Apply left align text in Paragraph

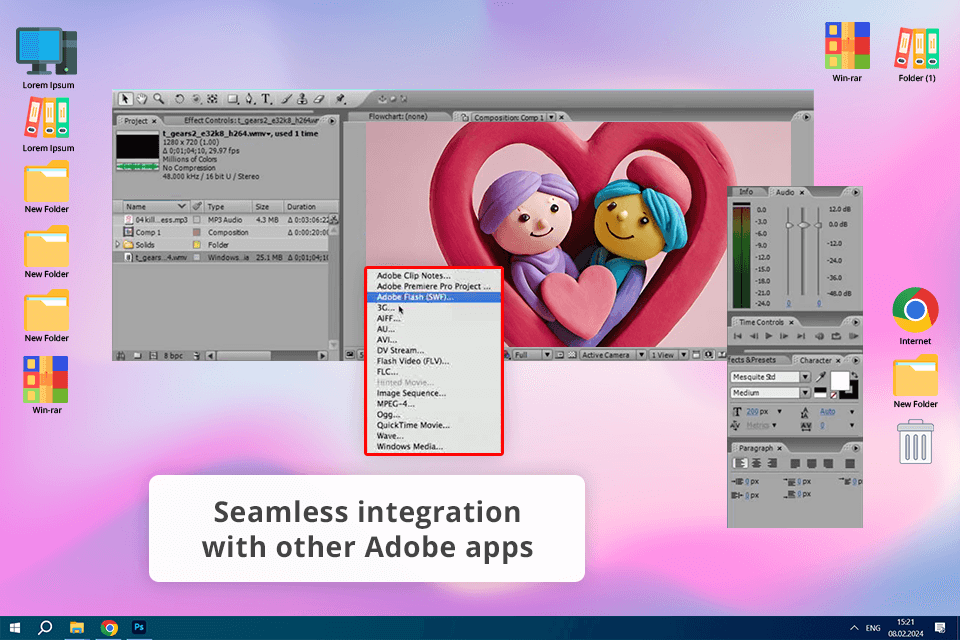[740, 464]
